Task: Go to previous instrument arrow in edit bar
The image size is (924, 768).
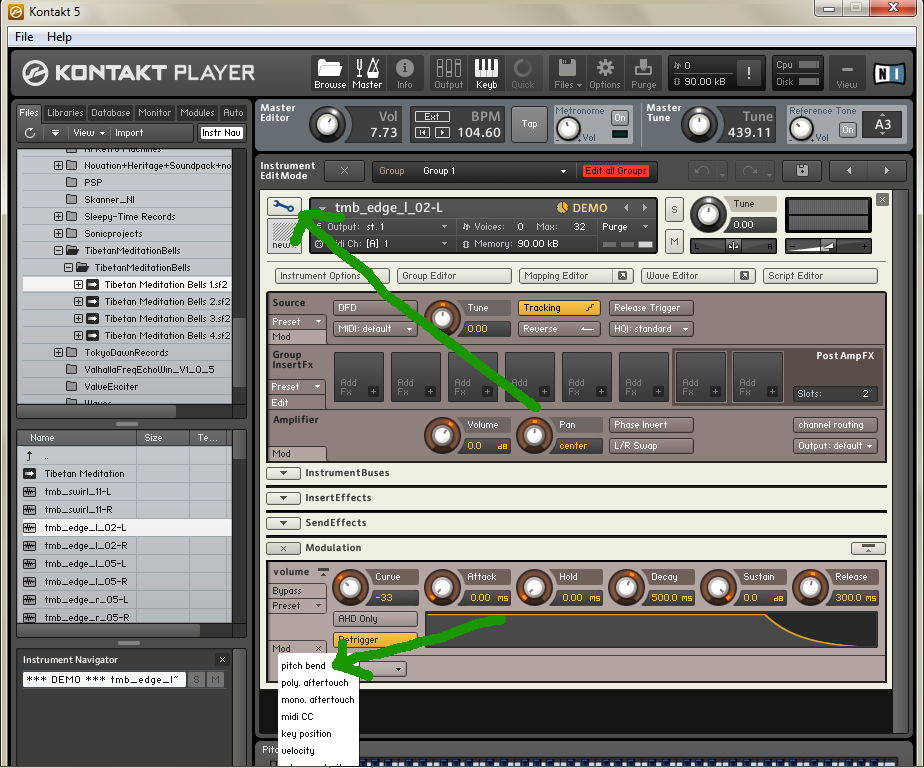Action: tap(849, 171)
